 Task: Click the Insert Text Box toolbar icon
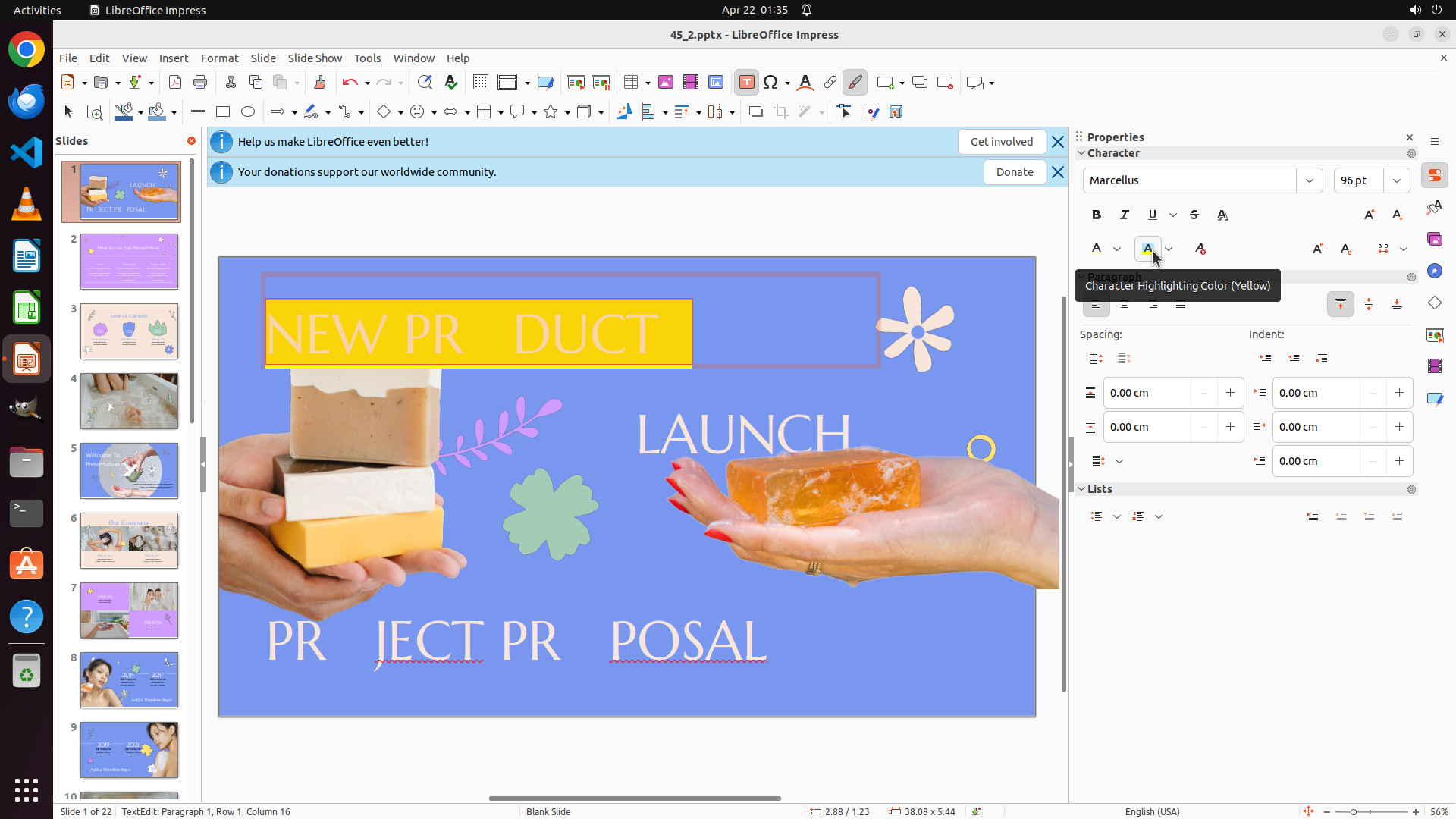point(746,83)
